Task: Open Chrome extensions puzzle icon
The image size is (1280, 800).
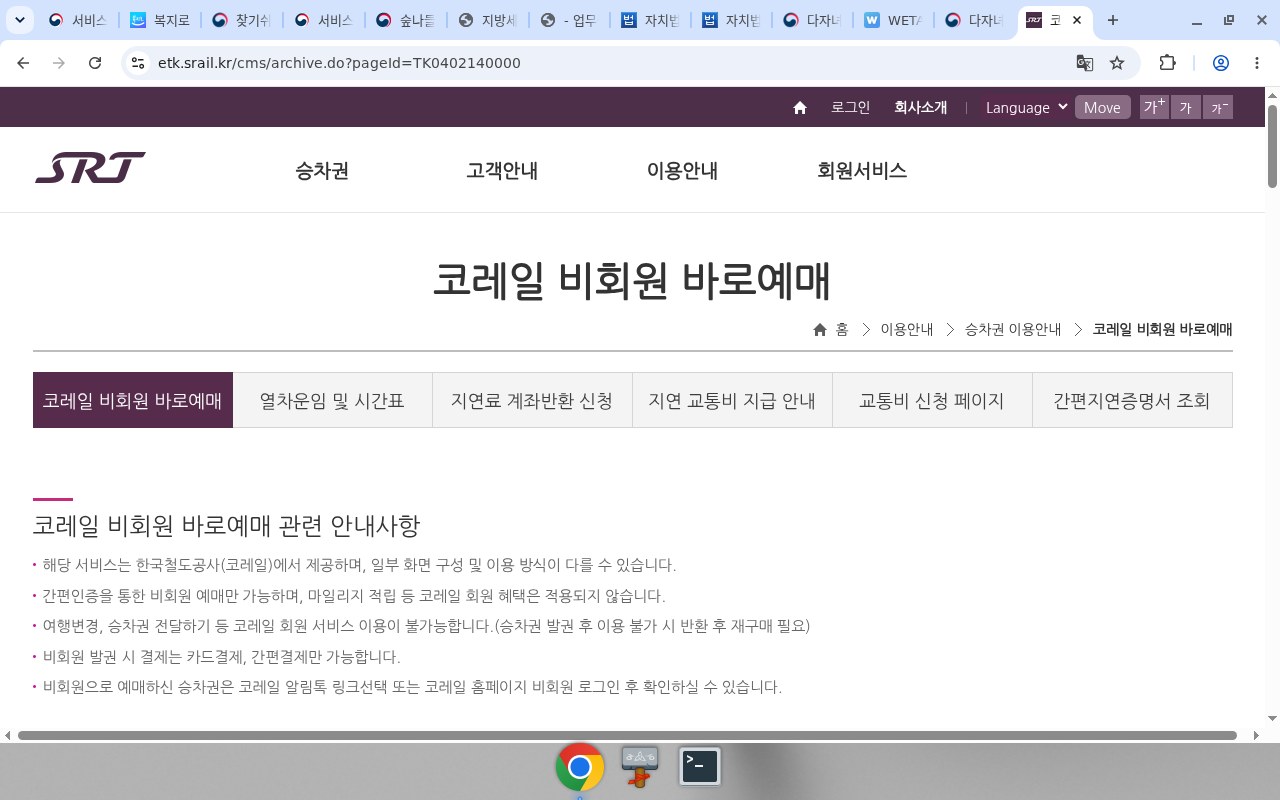Action: [x=1167, y=63]
